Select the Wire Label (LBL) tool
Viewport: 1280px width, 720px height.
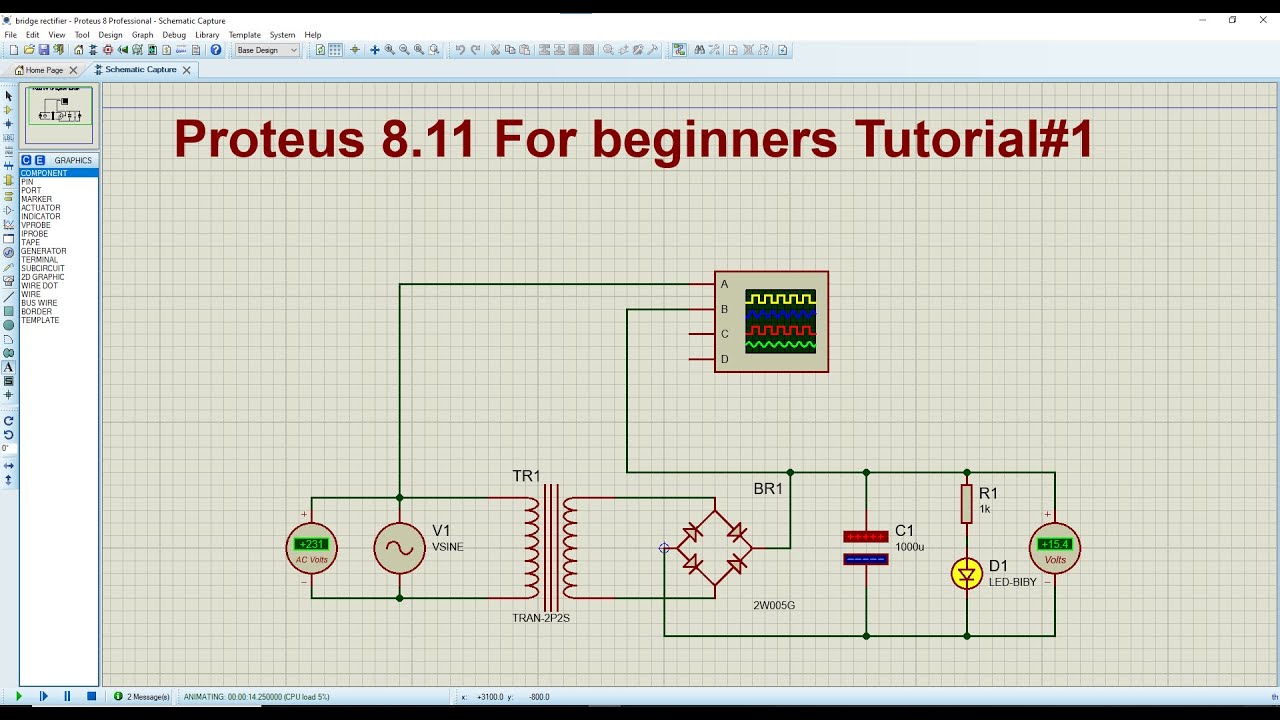pos(9,138)
